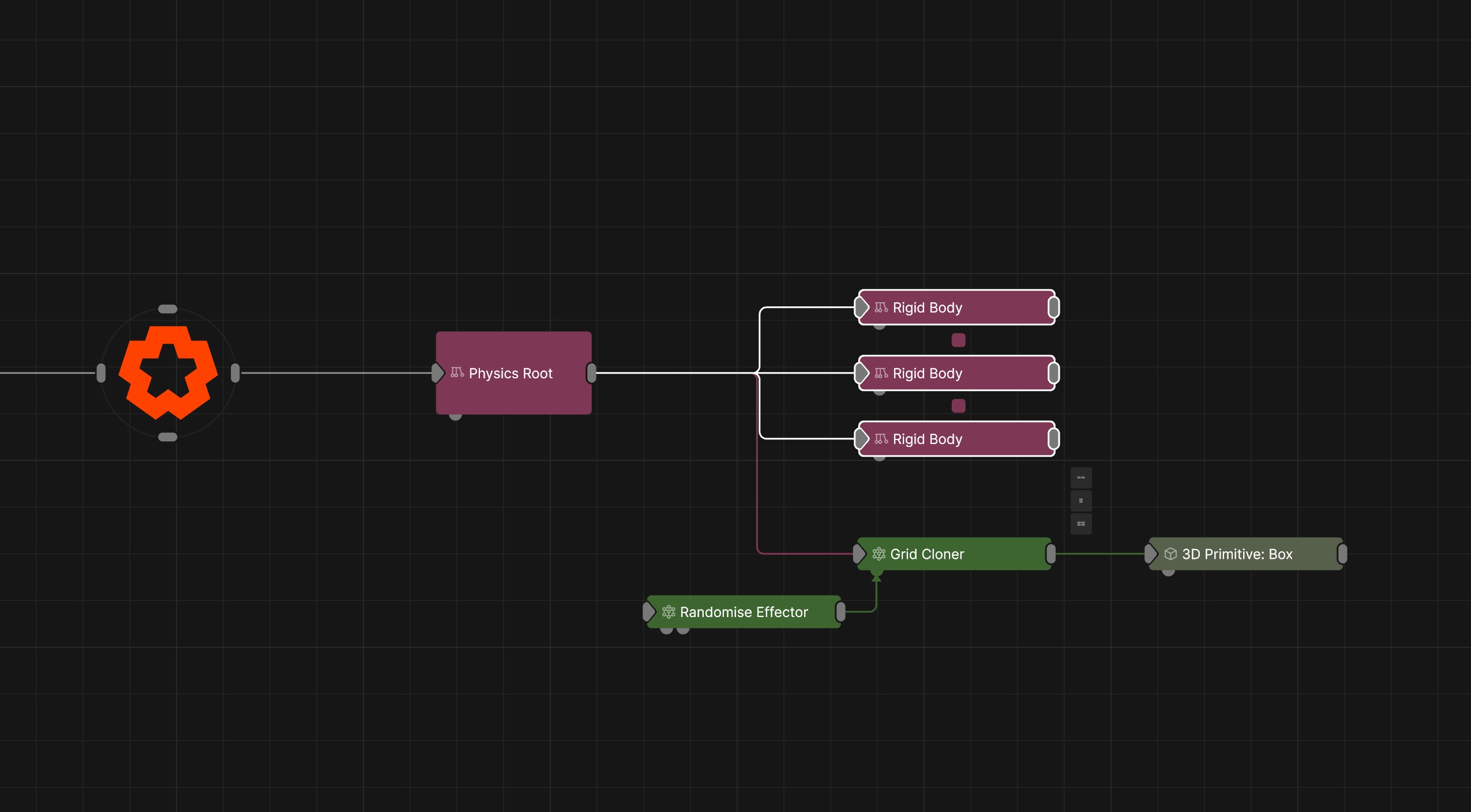Arrange selected nodes horizontally with top layout button
The height and width of the screenshot is (812, 1471).
click(x=1081, y=478)
